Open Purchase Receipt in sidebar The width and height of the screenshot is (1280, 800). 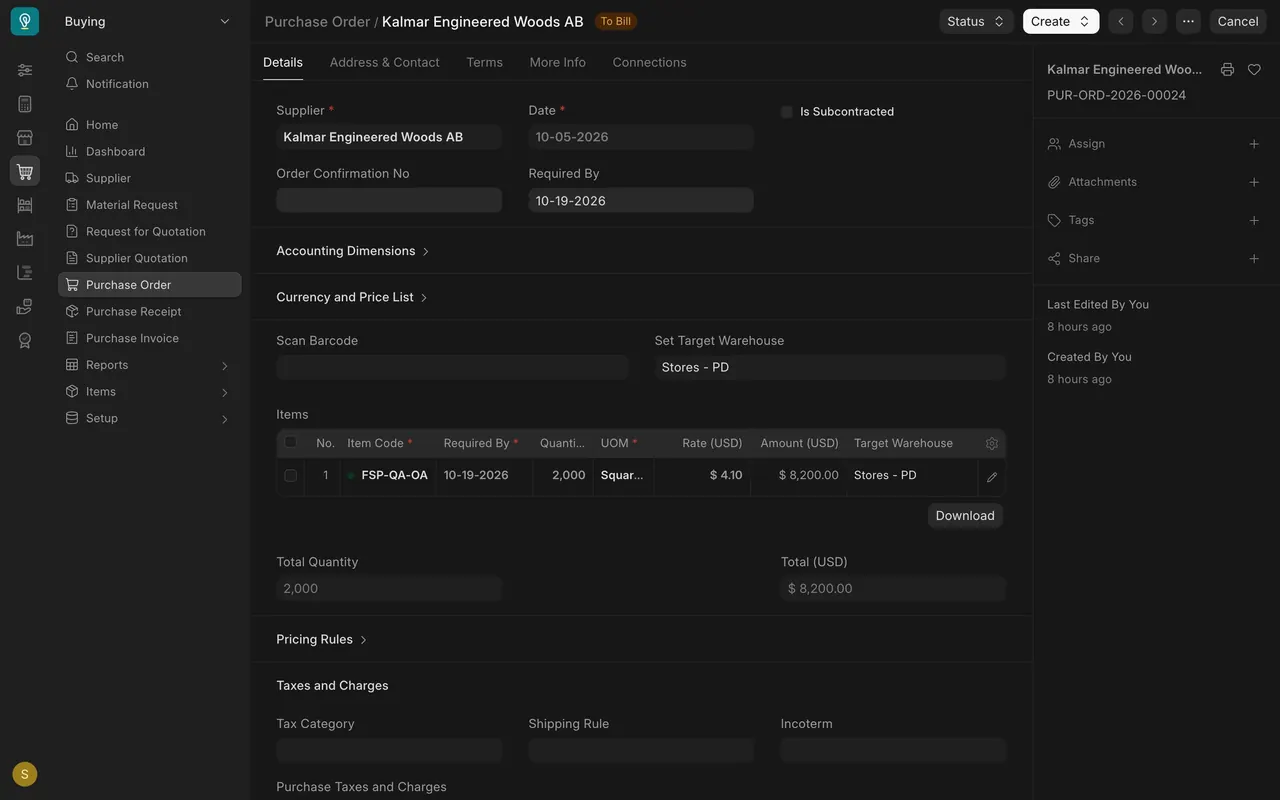(149, 312)
